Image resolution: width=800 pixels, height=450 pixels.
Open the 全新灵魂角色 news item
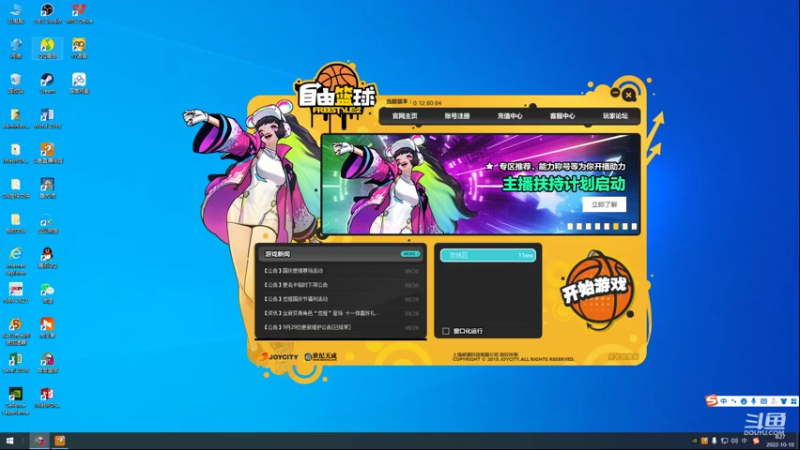click(341, 313)
